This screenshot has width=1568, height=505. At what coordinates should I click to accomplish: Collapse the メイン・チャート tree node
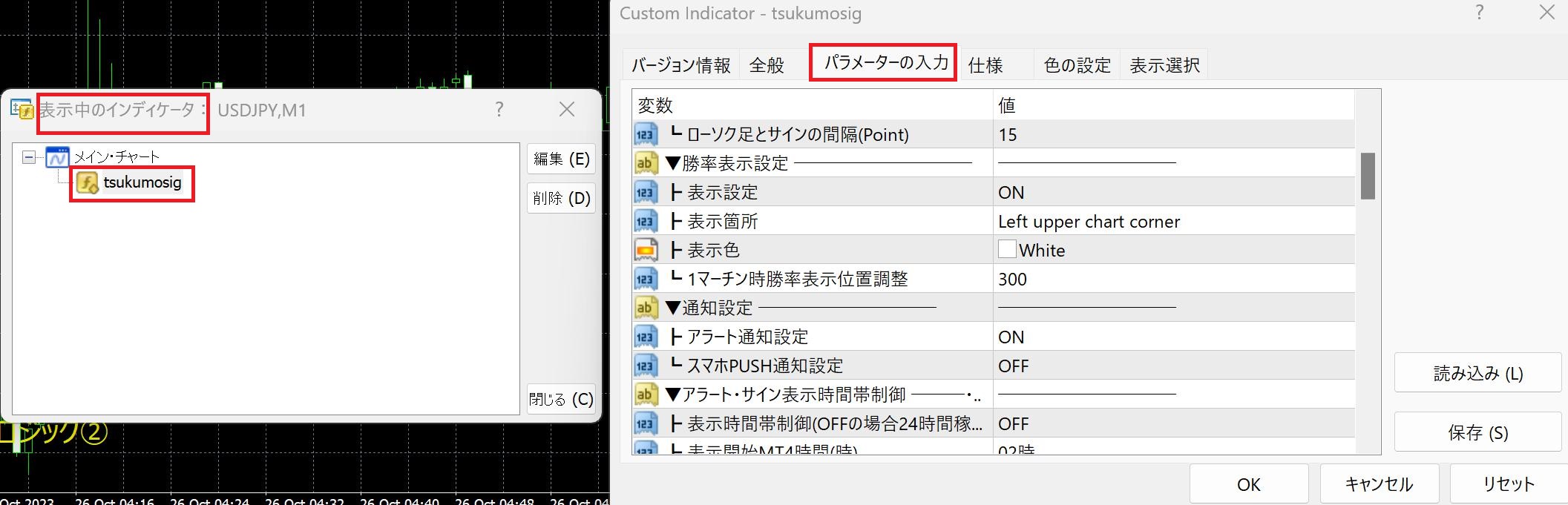tap(29, 157)
